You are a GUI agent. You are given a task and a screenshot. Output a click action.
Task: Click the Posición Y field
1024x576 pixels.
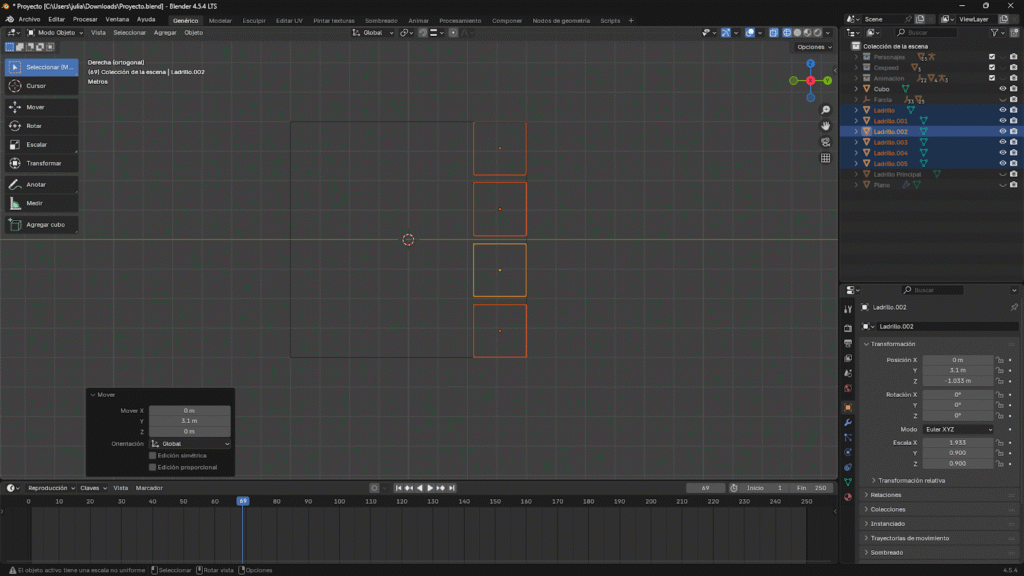(x=957, y=370)
